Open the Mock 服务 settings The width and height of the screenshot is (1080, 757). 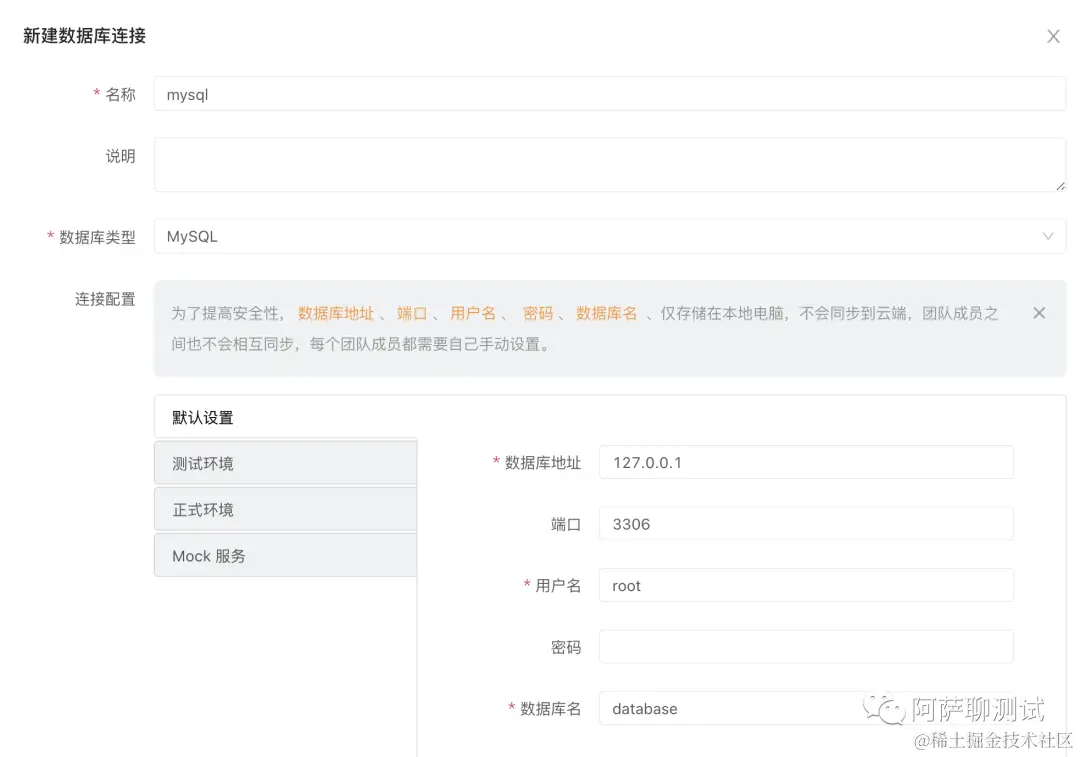click(x=285, y=555)
